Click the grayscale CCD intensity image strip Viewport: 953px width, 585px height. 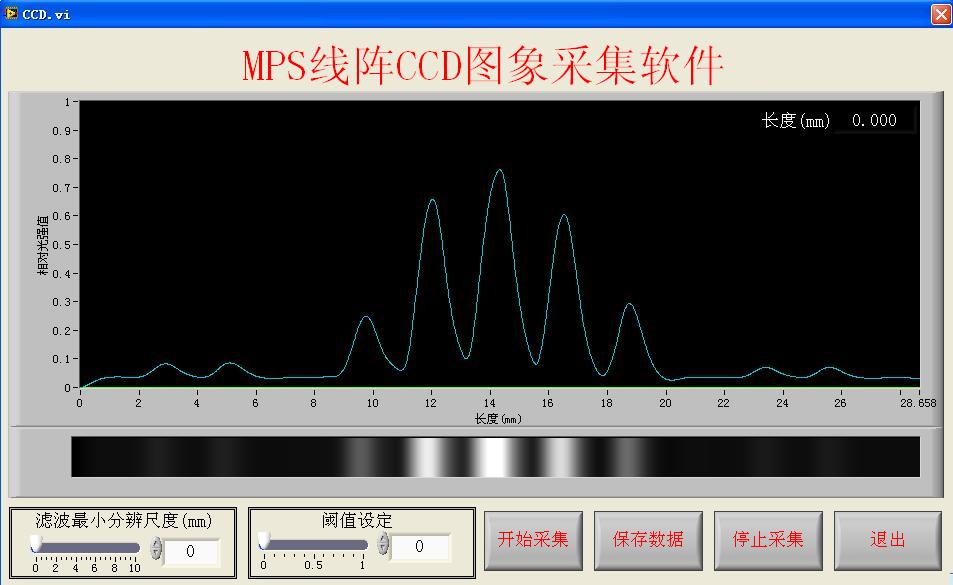[x=495, y=457]
